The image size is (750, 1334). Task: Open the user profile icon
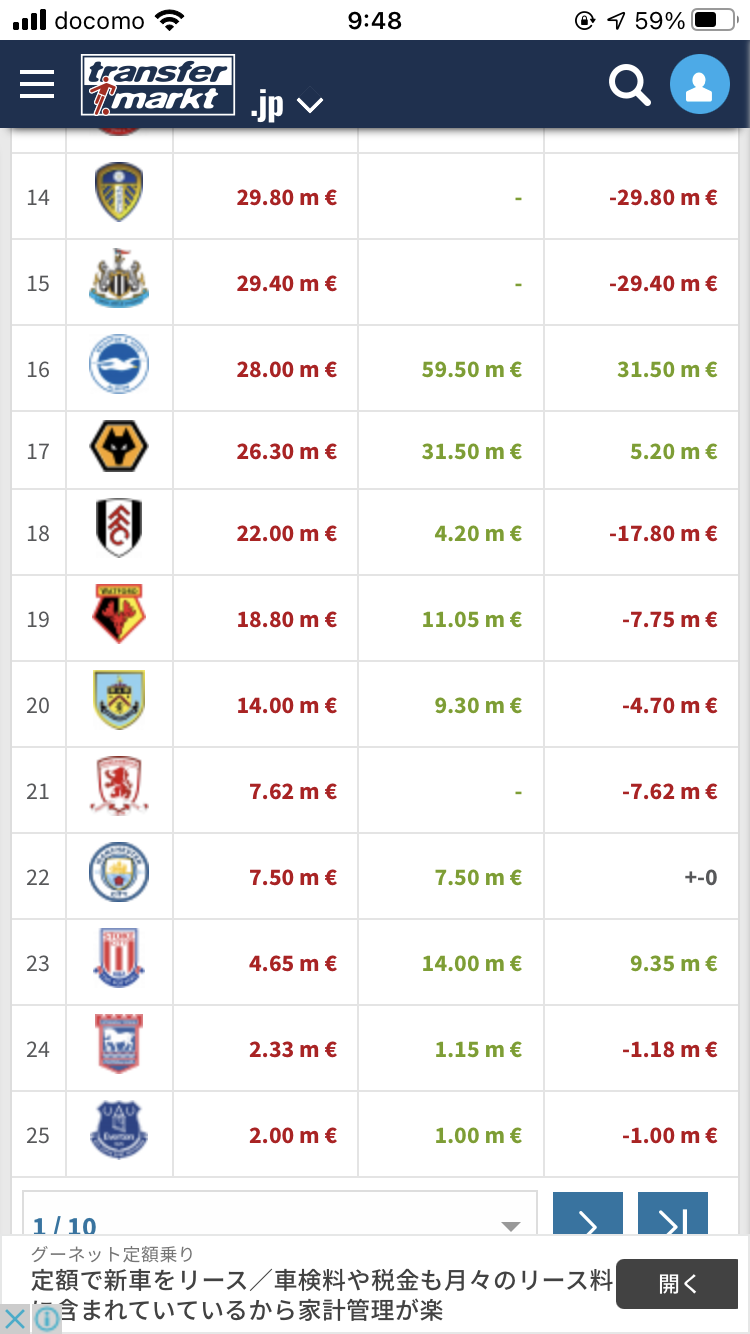tap(699, 85)
